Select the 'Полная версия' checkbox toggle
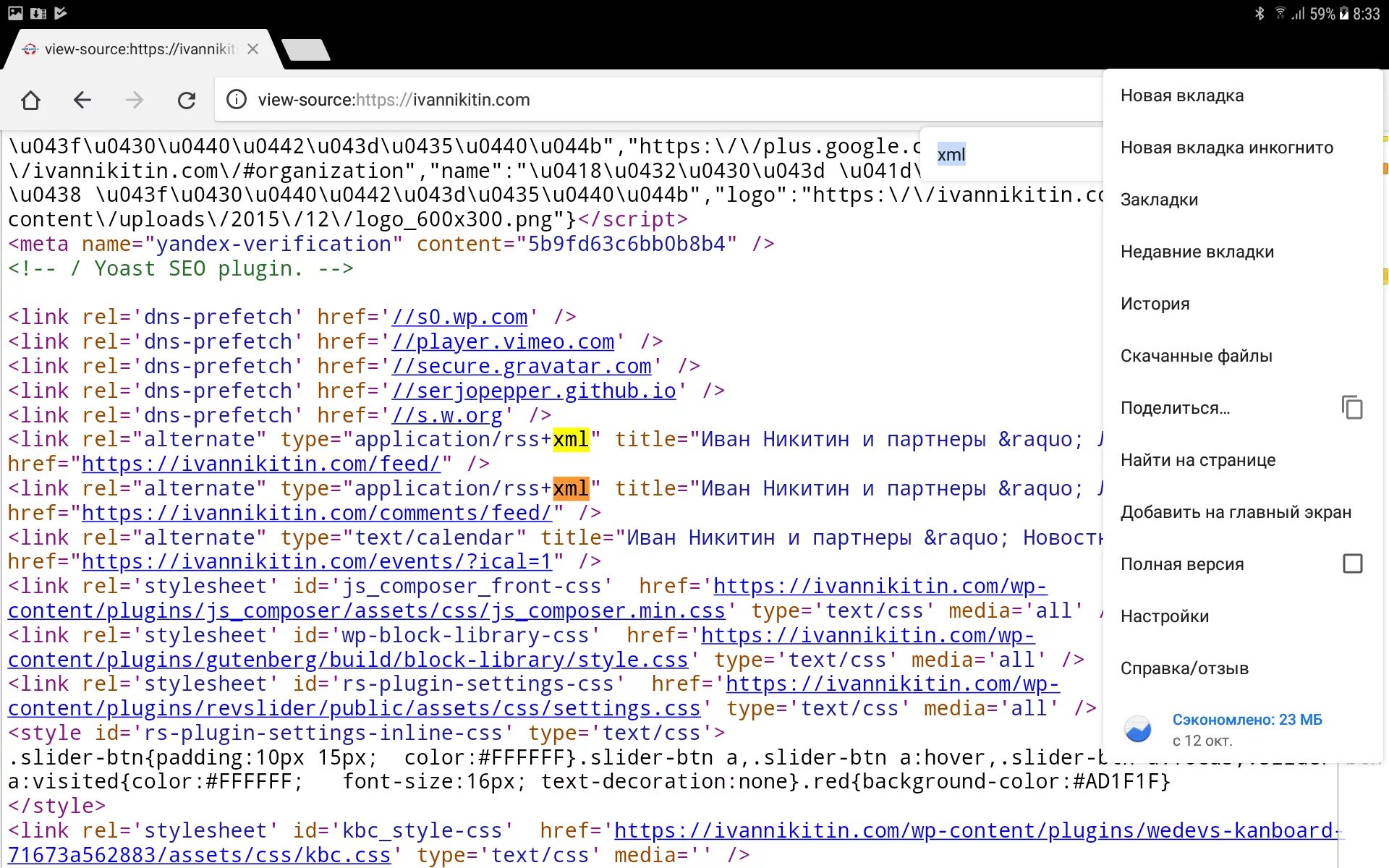 click(1353, 563)
